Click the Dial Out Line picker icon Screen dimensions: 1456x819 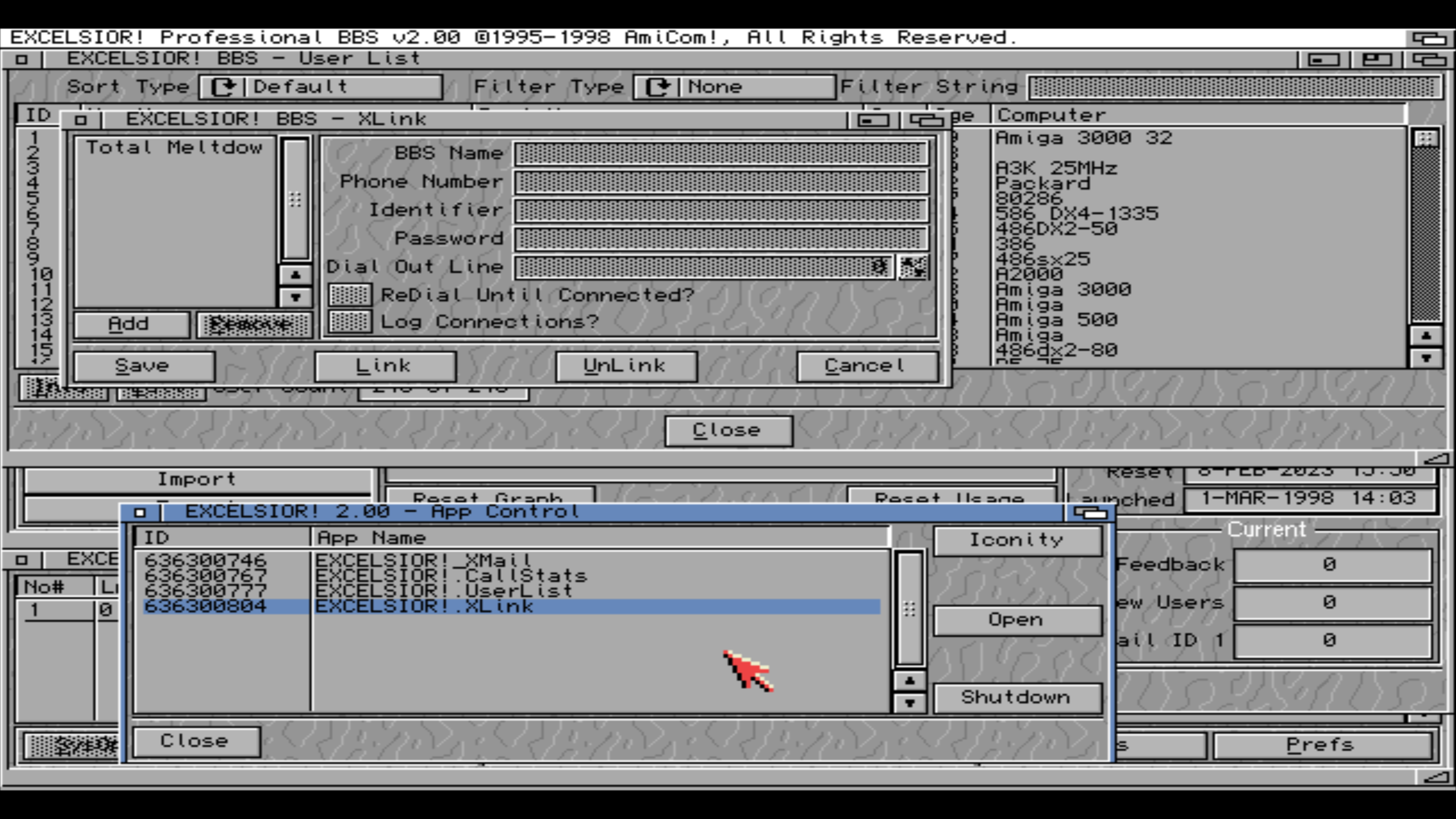913,267
